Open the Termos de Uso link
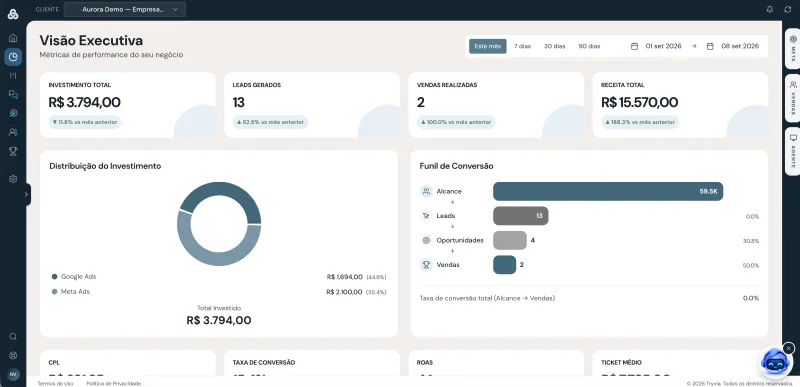Image resolution: width=800 pixels, height=387 pixels. click(55, 383)
